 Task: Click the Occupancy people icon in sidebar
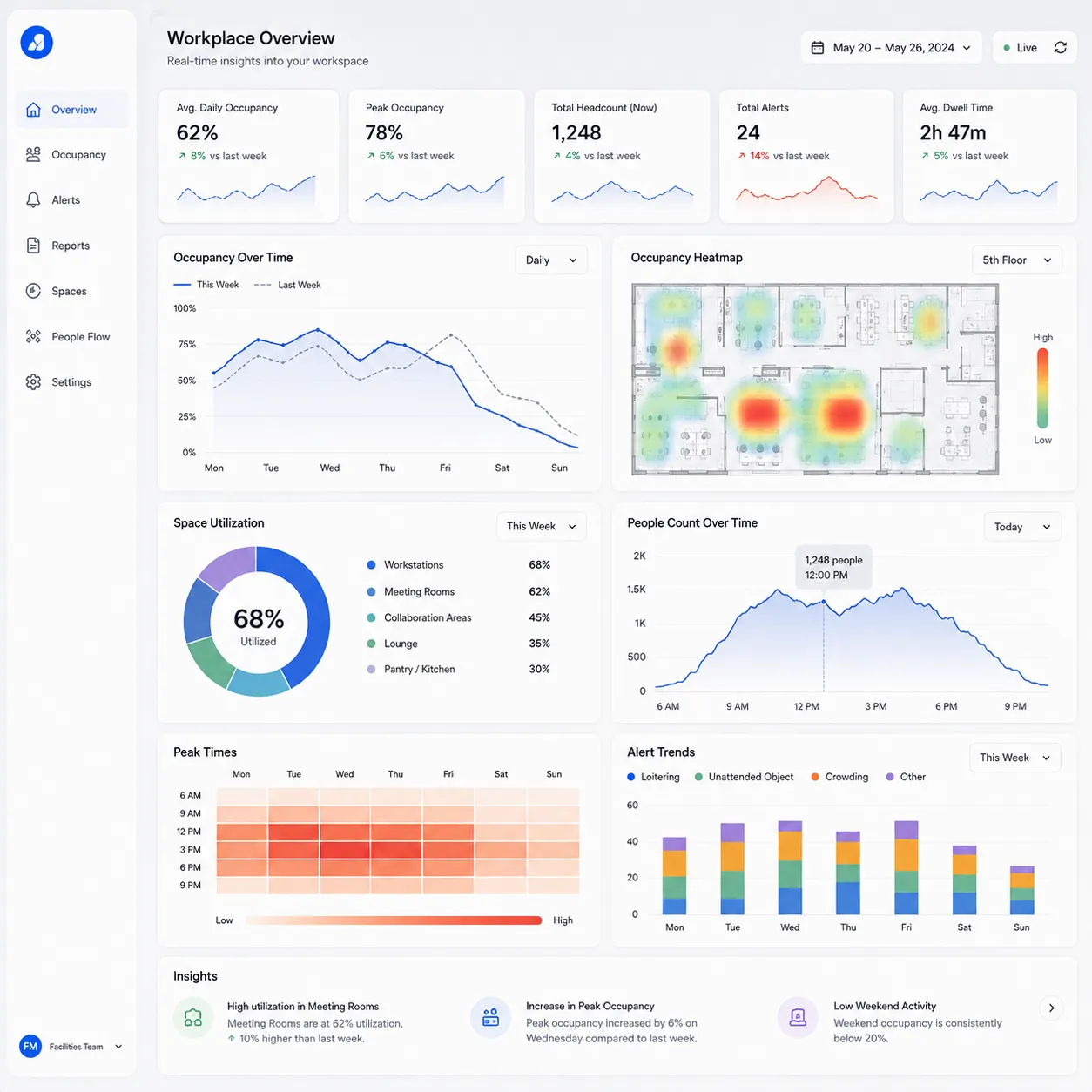coord(33,154)
